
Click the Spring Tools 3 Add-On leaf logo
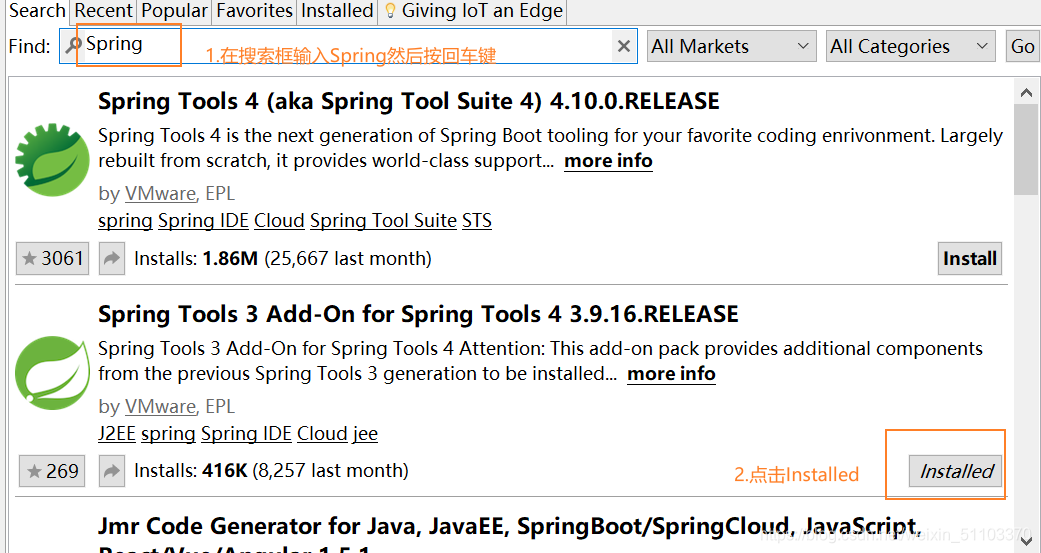[x=52, y=372]
